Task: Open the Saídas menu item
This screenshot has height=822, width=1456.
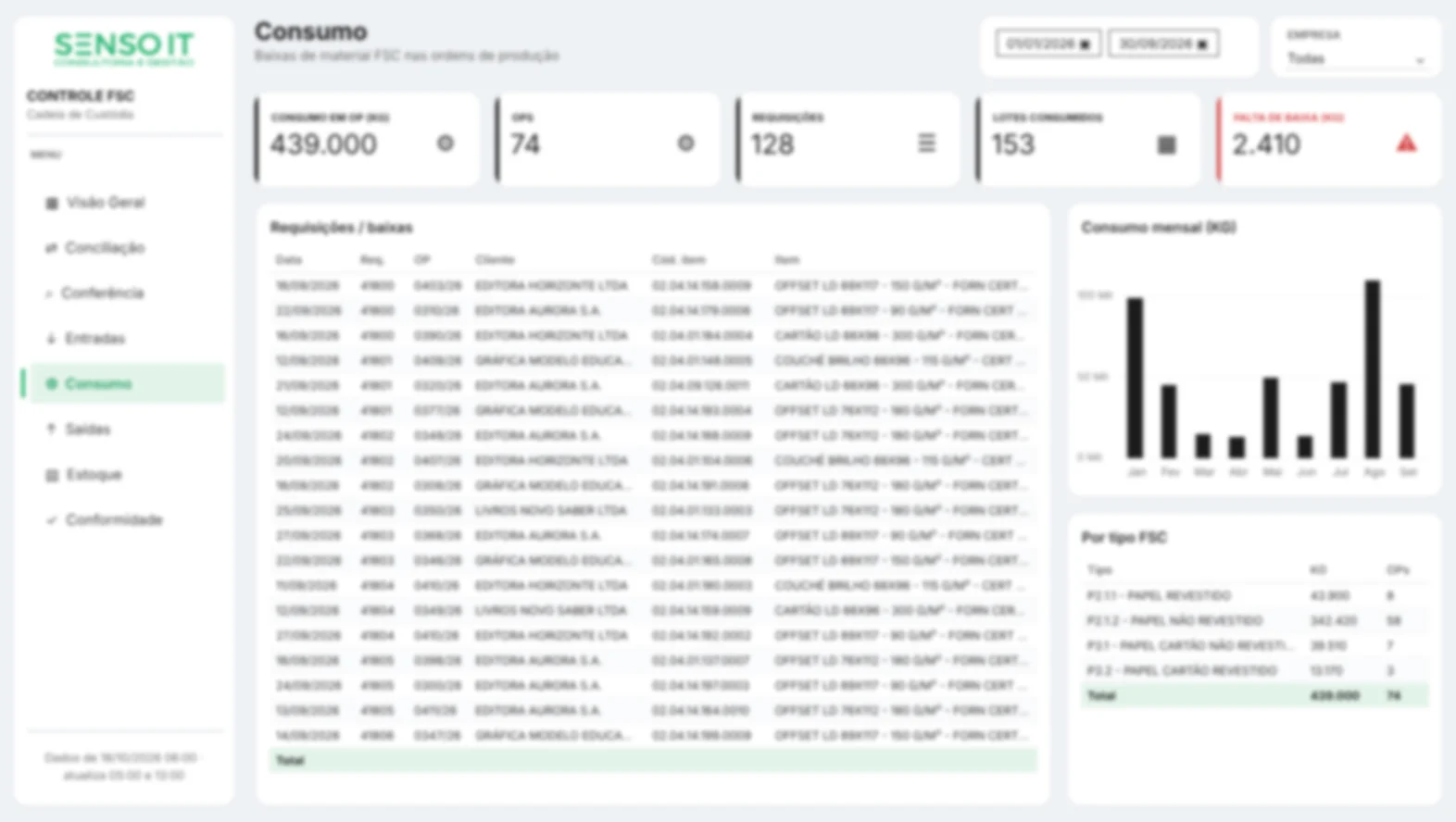Action: click(x=126, y=430)
